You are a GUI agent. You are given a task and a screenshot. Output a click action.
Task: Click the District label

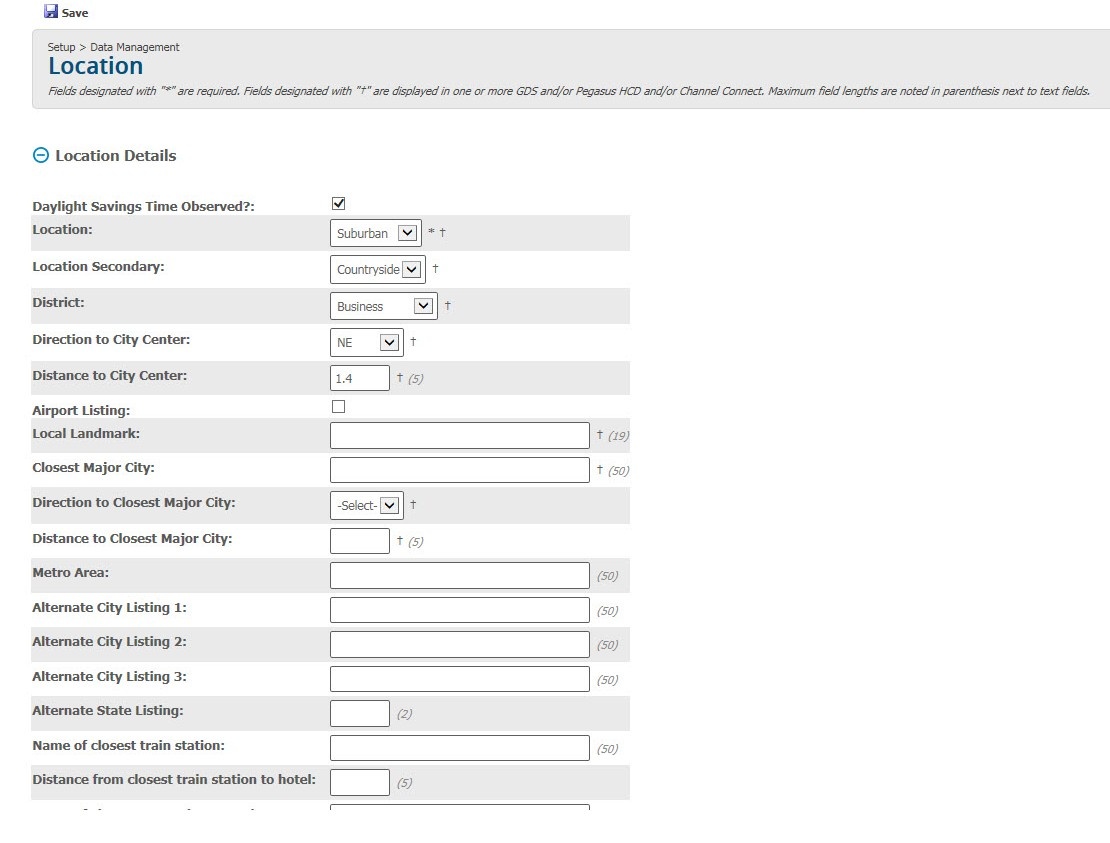coord(58,302)
